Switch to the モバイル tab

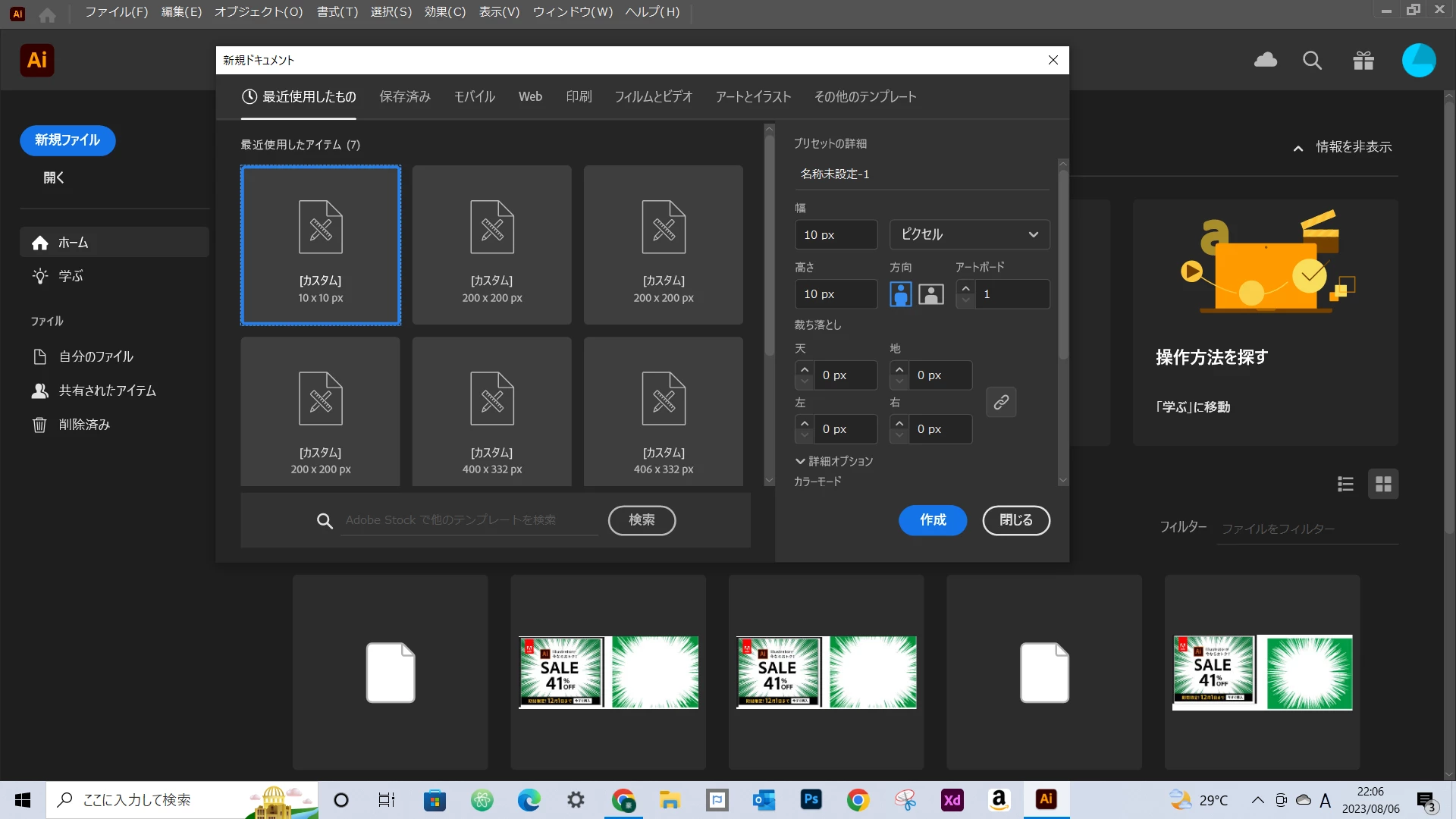click(474, 97)
